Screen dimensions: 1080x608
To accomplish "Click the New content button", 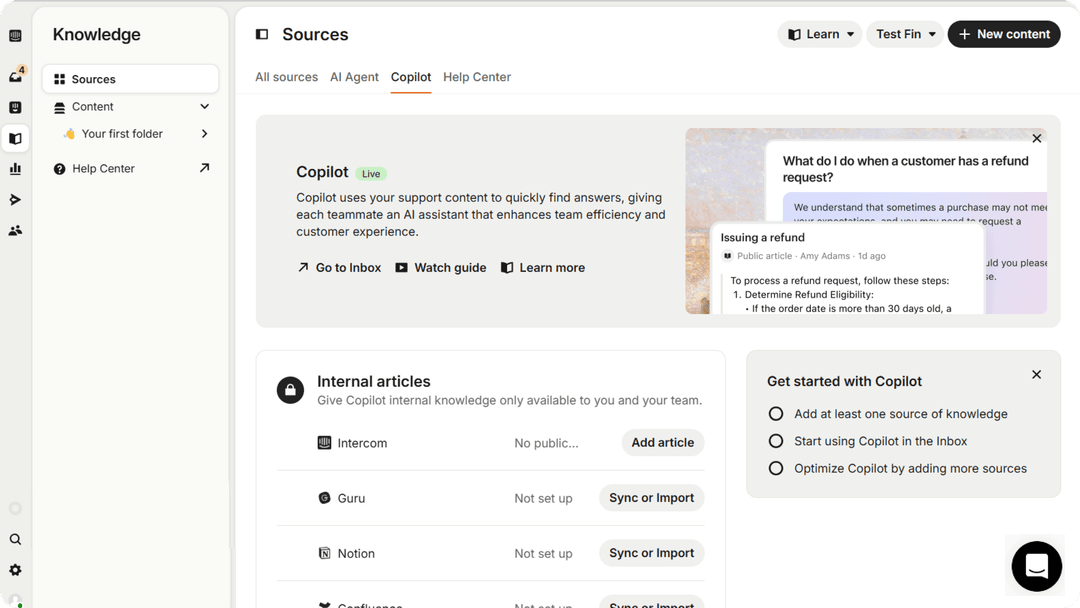I will point(1003,33).
